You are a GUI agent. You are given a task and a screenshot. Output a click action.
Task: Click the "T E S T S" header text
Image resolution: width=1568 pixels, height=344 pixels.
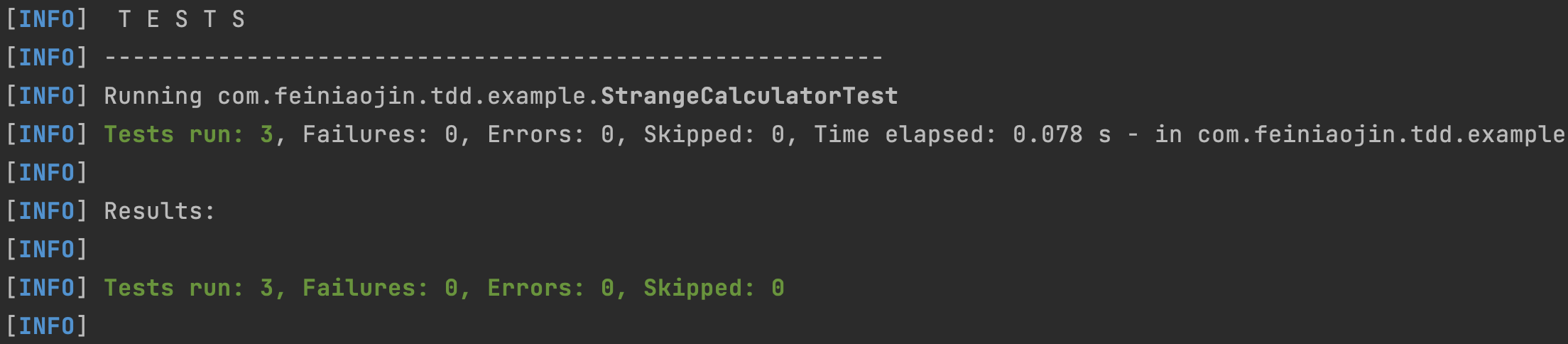tap(181, 19)
